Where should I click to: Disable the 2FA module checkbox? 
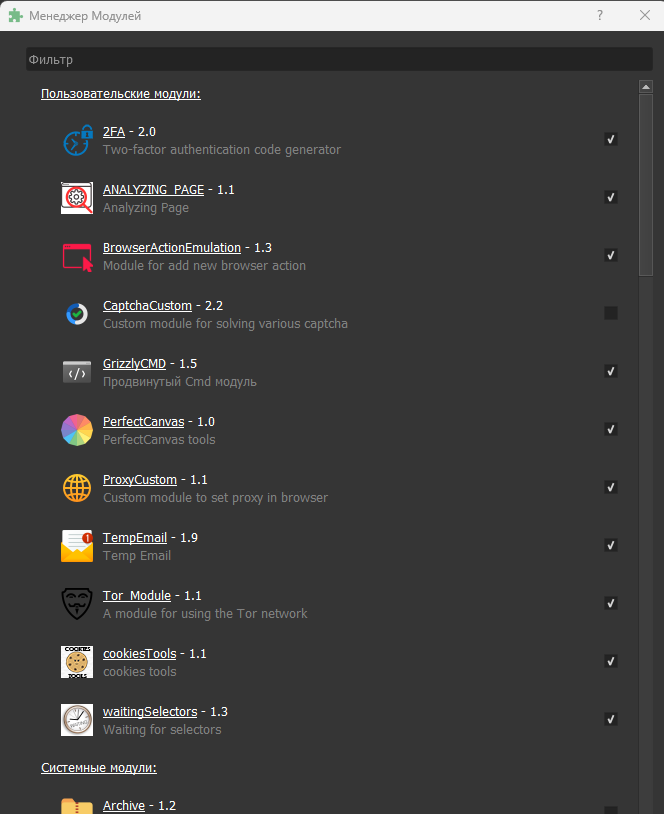coord(611,139)
